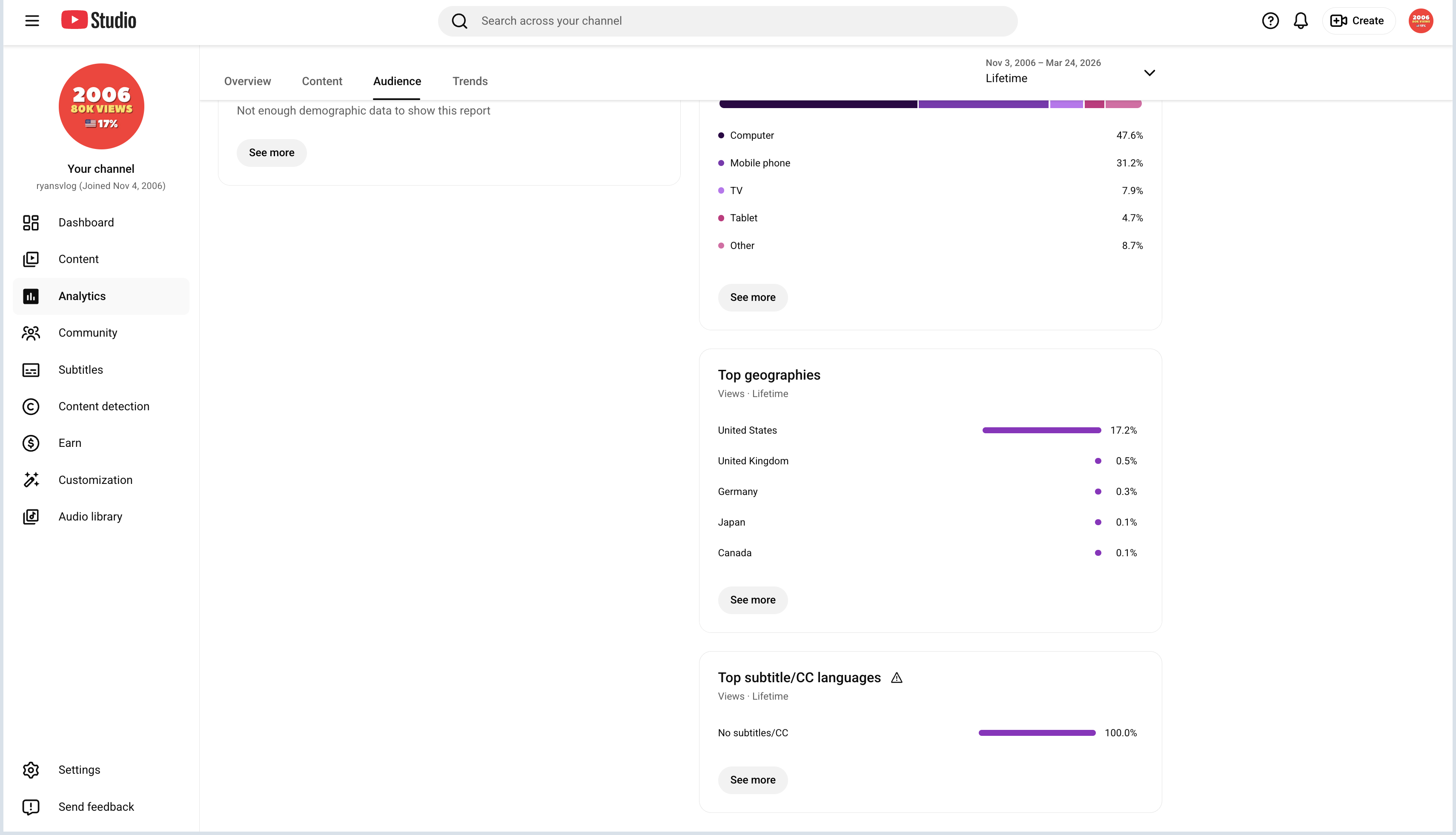Click the Earn dollar icon
This screenshot has height=835, width=1456.
pyautogui.click(x=31, y=443)
